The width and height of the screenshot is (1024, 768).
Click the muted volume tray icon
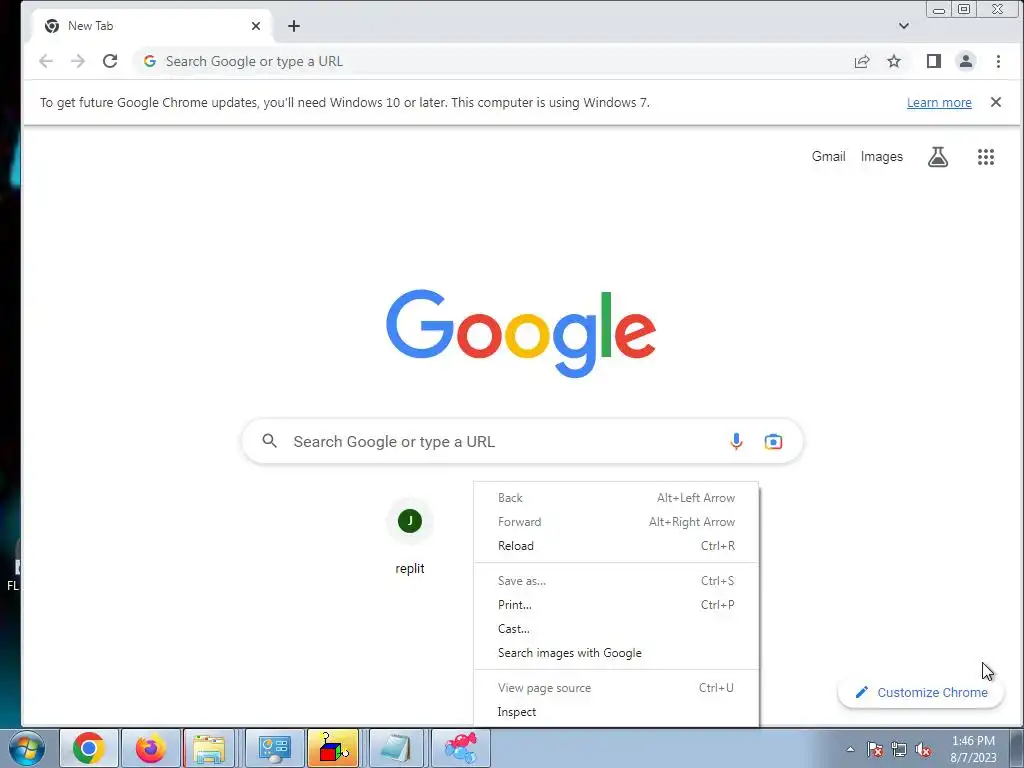pos(923,749)
